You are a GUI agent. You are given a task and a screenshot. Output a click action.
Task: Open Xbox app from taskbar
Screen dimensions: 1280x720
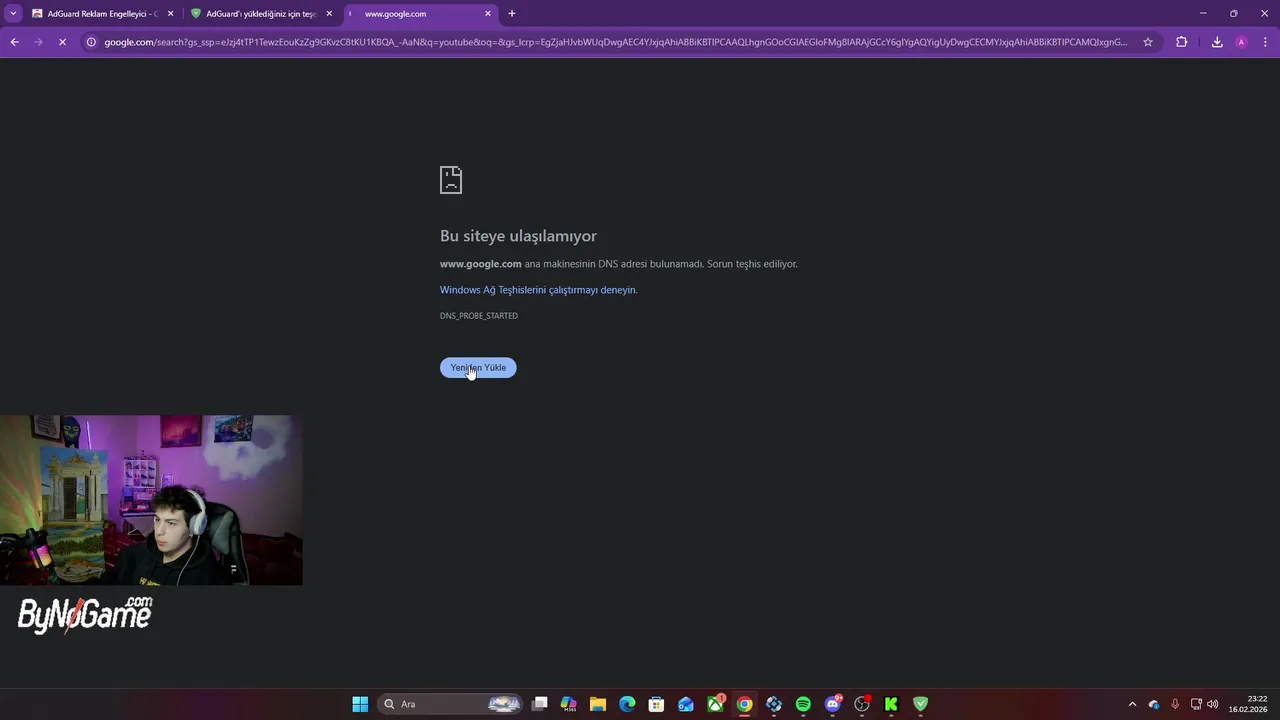click(x=715, y=704)
